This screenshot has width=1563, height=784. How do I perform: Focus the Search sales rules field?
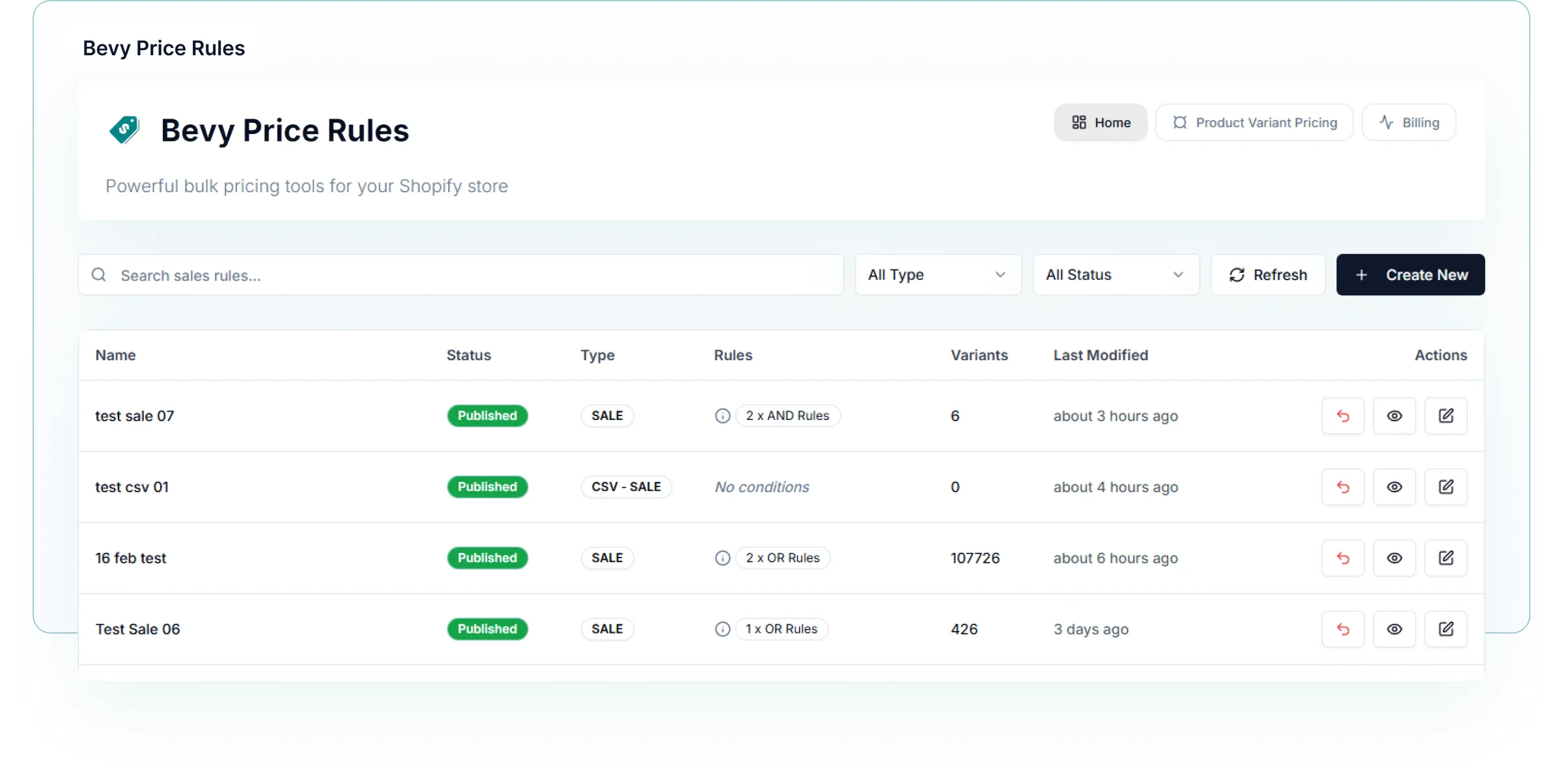click(x=461, y=274)
